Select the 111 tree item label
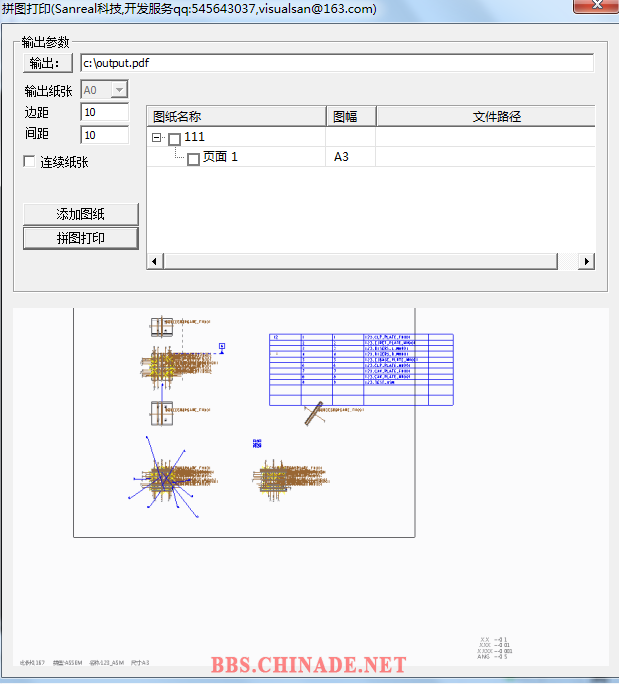This screenshot has height=684, width=619. [x=195, y=137]
